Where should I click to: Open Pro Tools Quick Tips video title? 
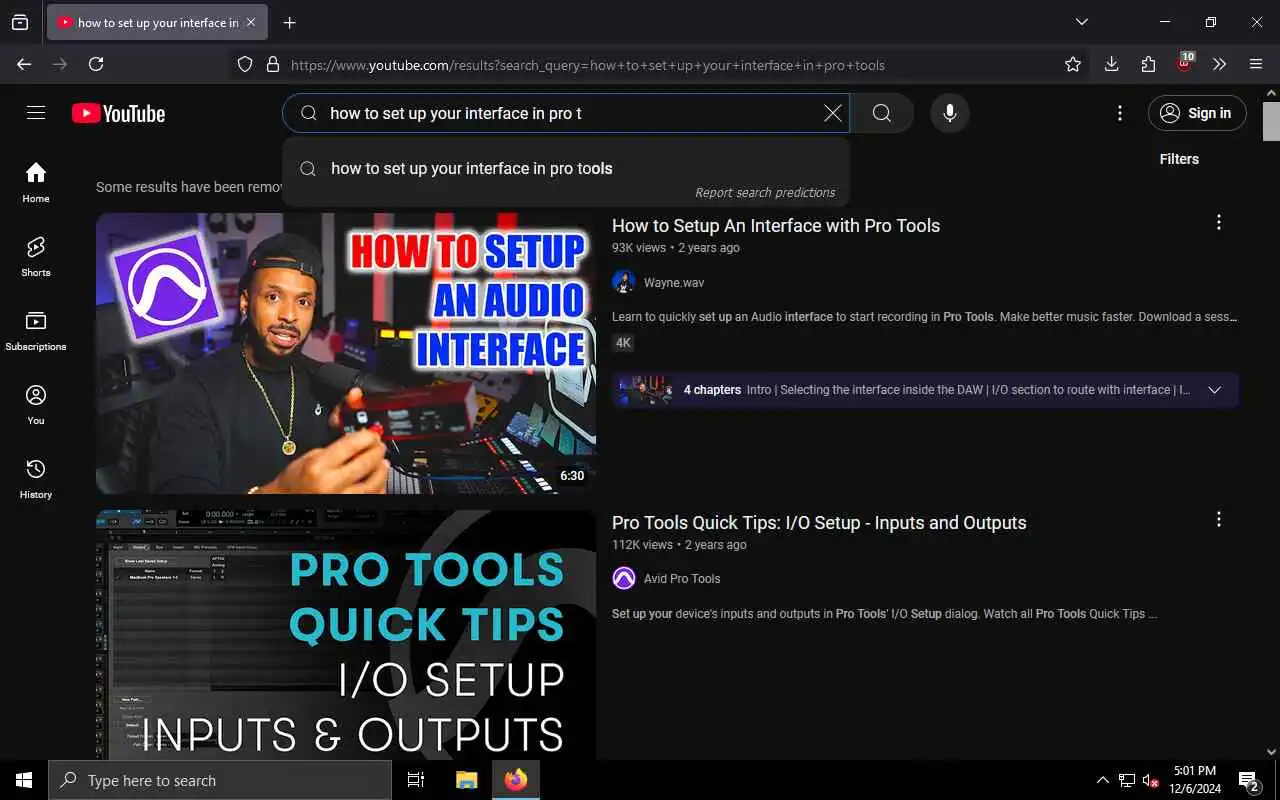(x=819, y=522)
